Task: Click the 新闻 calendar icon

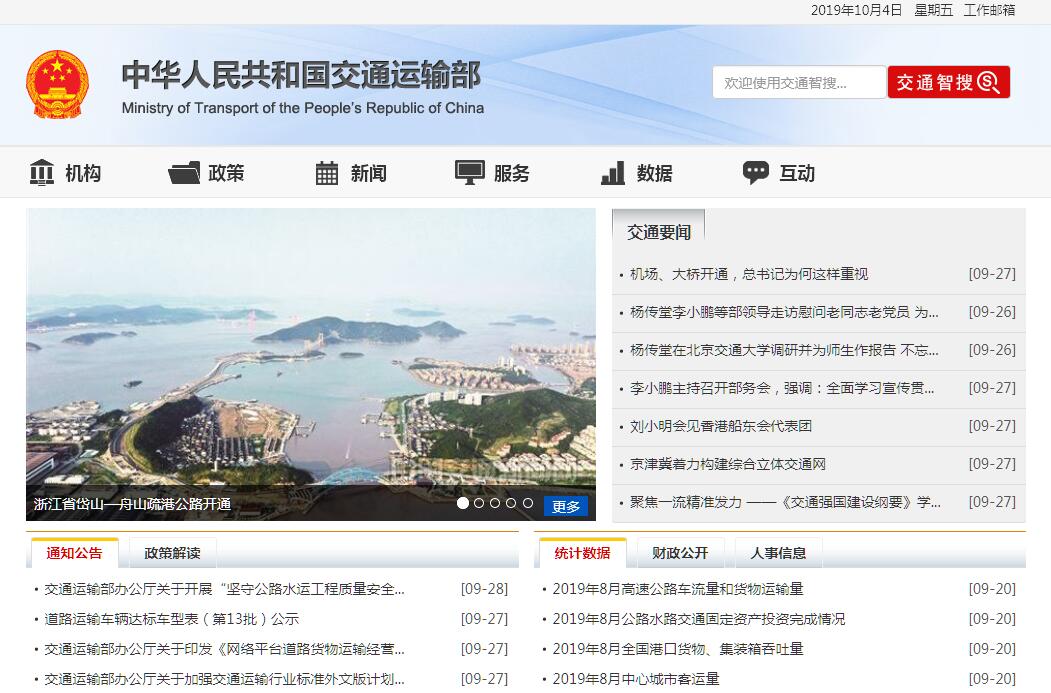Action: click(327, 173)
